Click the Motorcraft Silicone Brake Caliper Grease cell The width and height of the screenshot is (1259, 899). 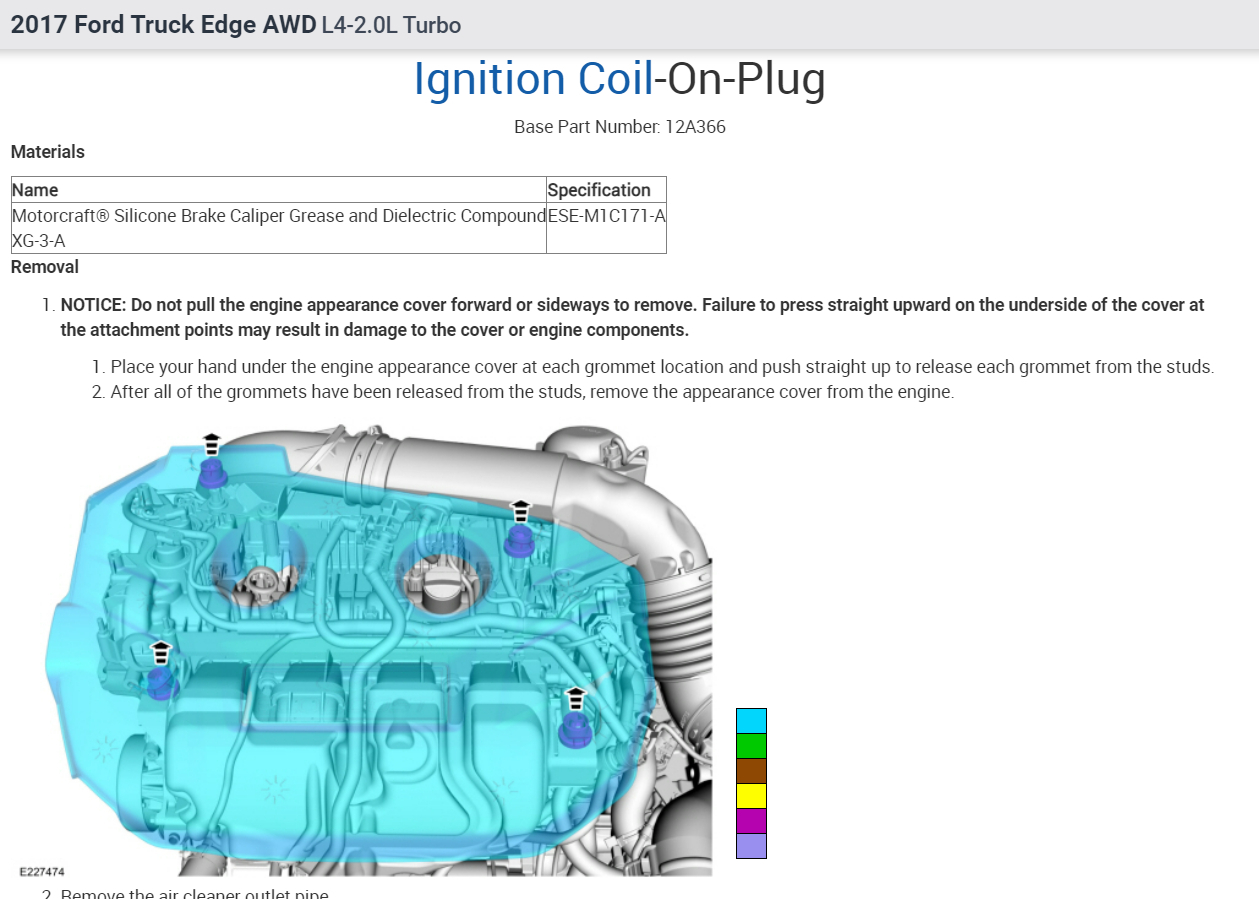[279, 228]
